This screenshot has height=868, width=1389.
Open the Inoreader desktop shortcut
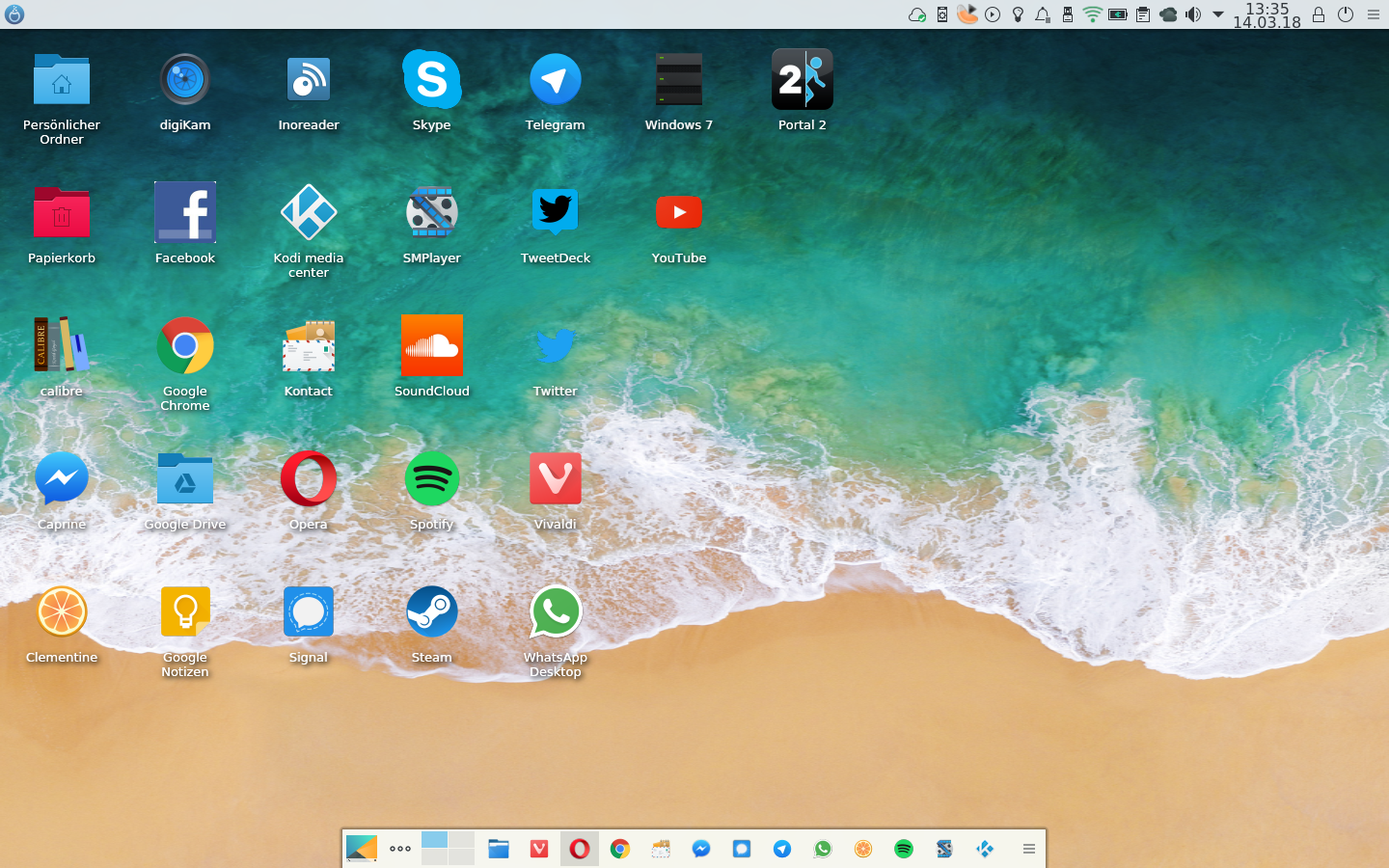pyautogui.click(x=309, y=80)
